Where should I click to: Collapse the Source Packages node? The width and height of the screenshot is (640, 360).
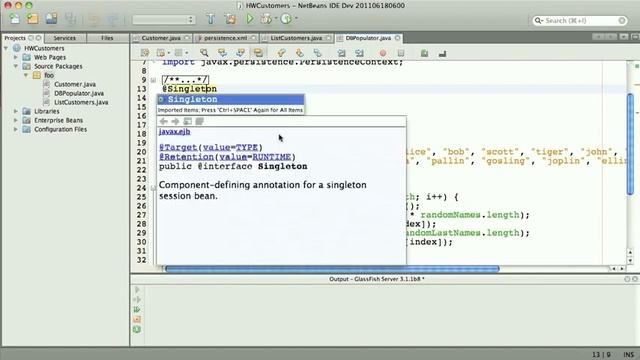click(x=16, y=66)
